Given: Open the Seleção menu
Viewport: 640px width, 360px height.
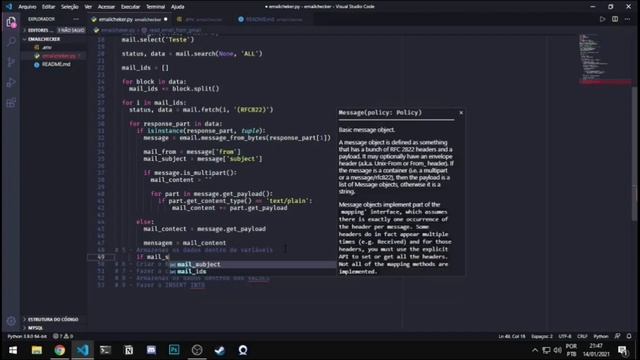Looking at the screenshot, I should click(x=70, y=7).
